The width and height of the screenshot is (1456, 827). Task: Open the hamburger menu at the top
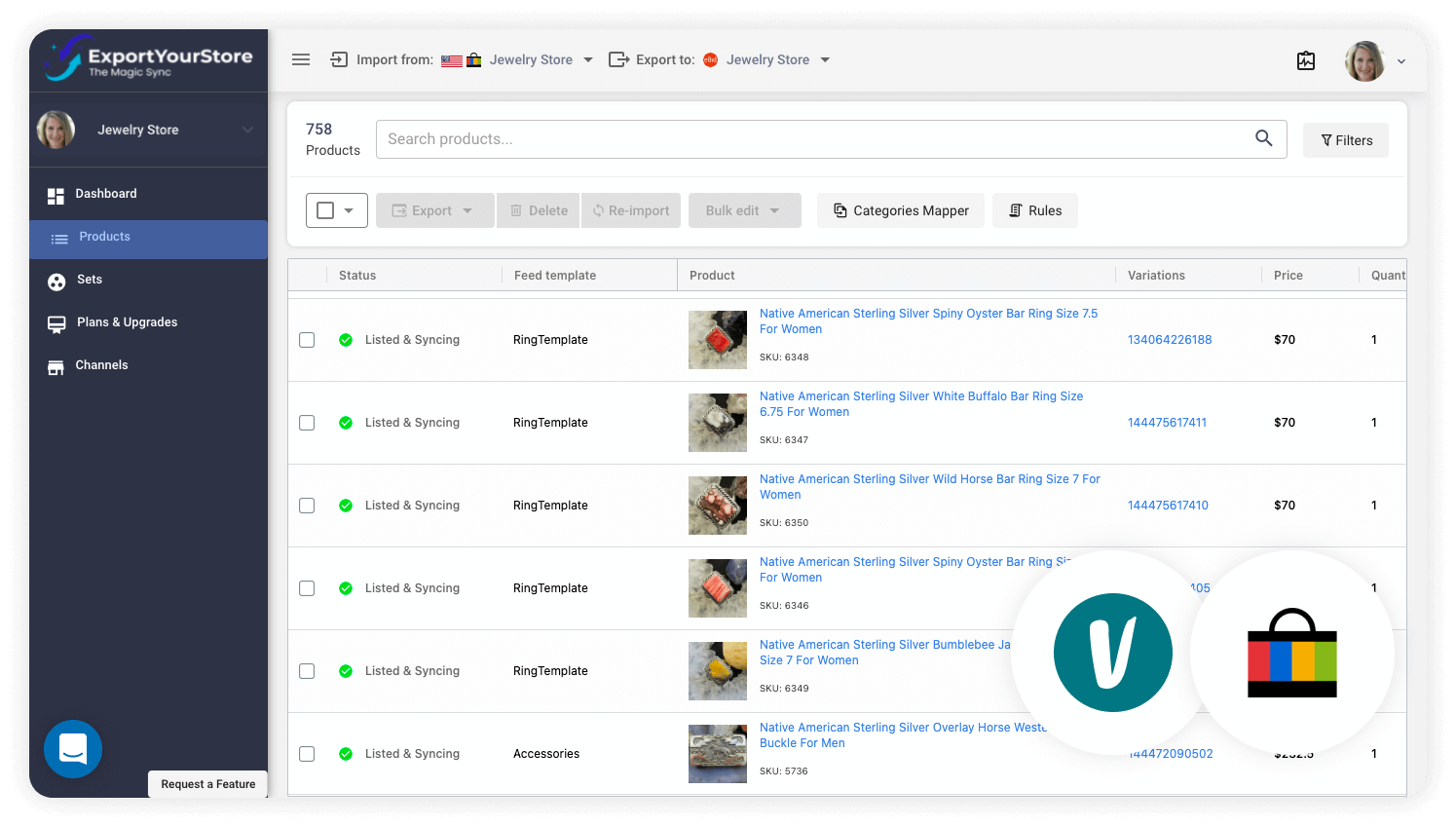pos(301,59)
